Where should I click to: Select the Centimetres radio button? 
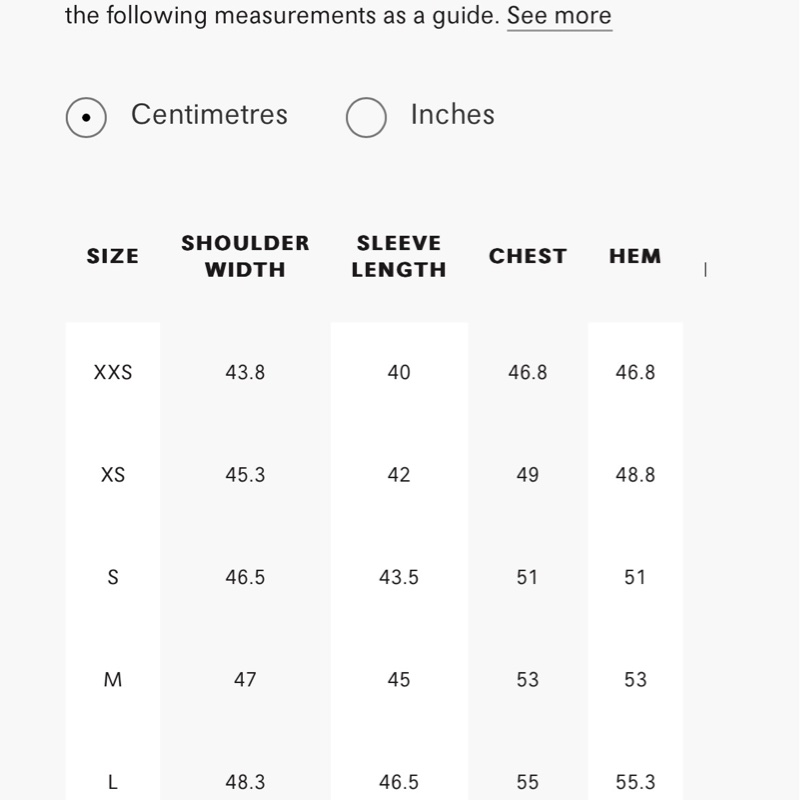tap(87, 117)
